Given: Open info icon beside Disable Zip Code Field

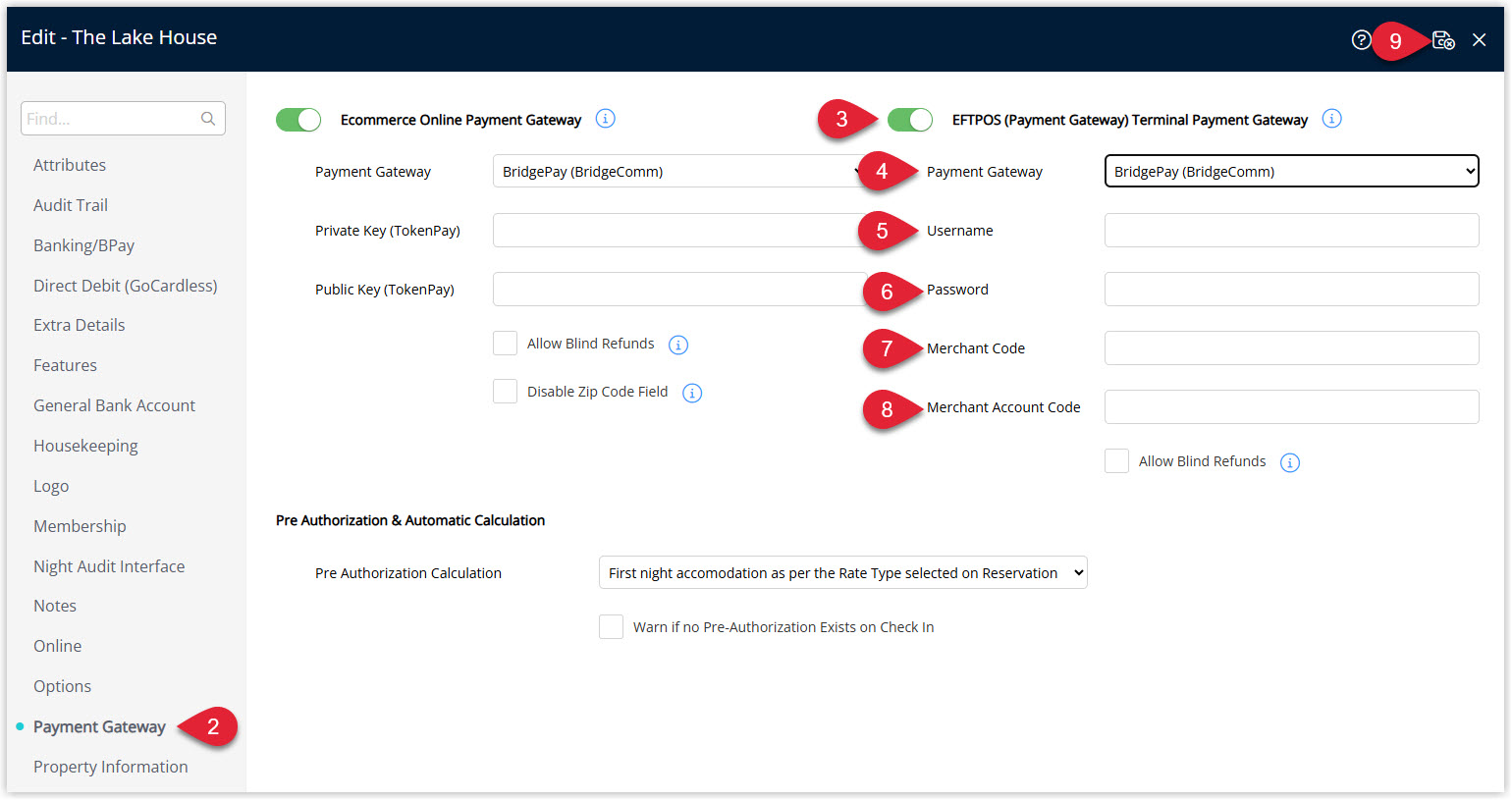Looking at the screenshot, I should [692, 393].
